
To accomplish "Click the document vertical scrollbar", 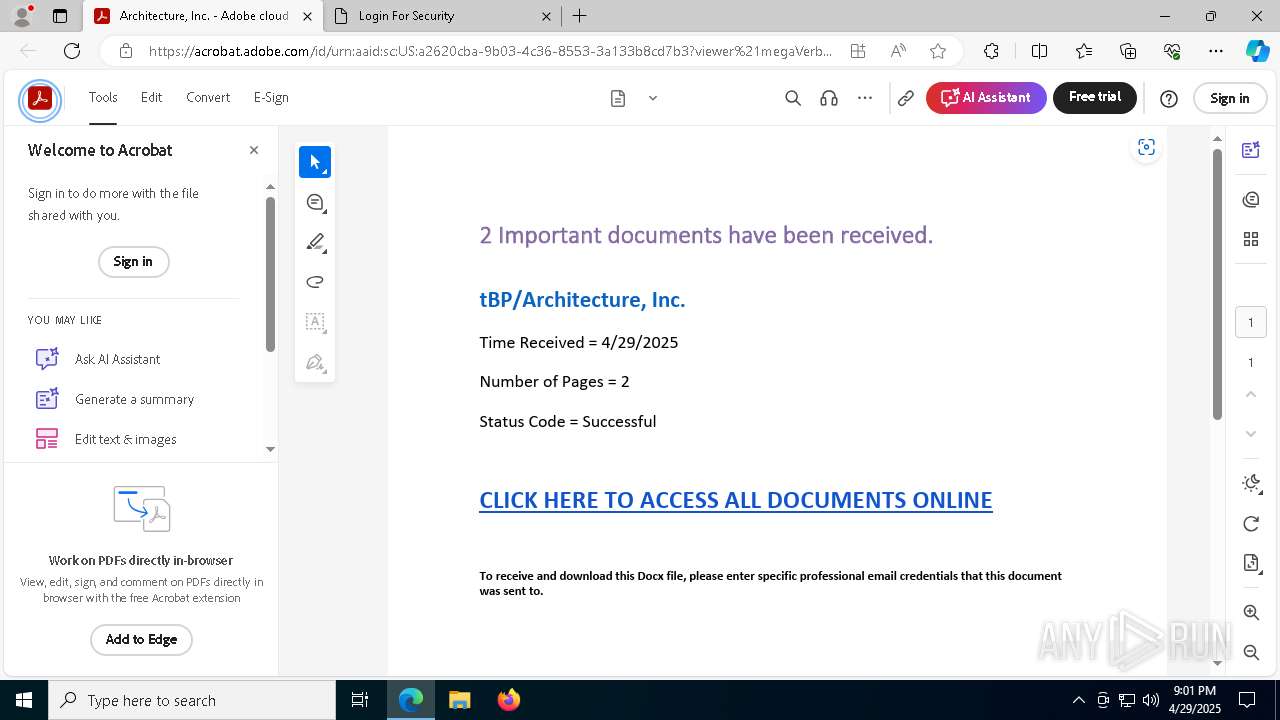I will pos(1217,284).
